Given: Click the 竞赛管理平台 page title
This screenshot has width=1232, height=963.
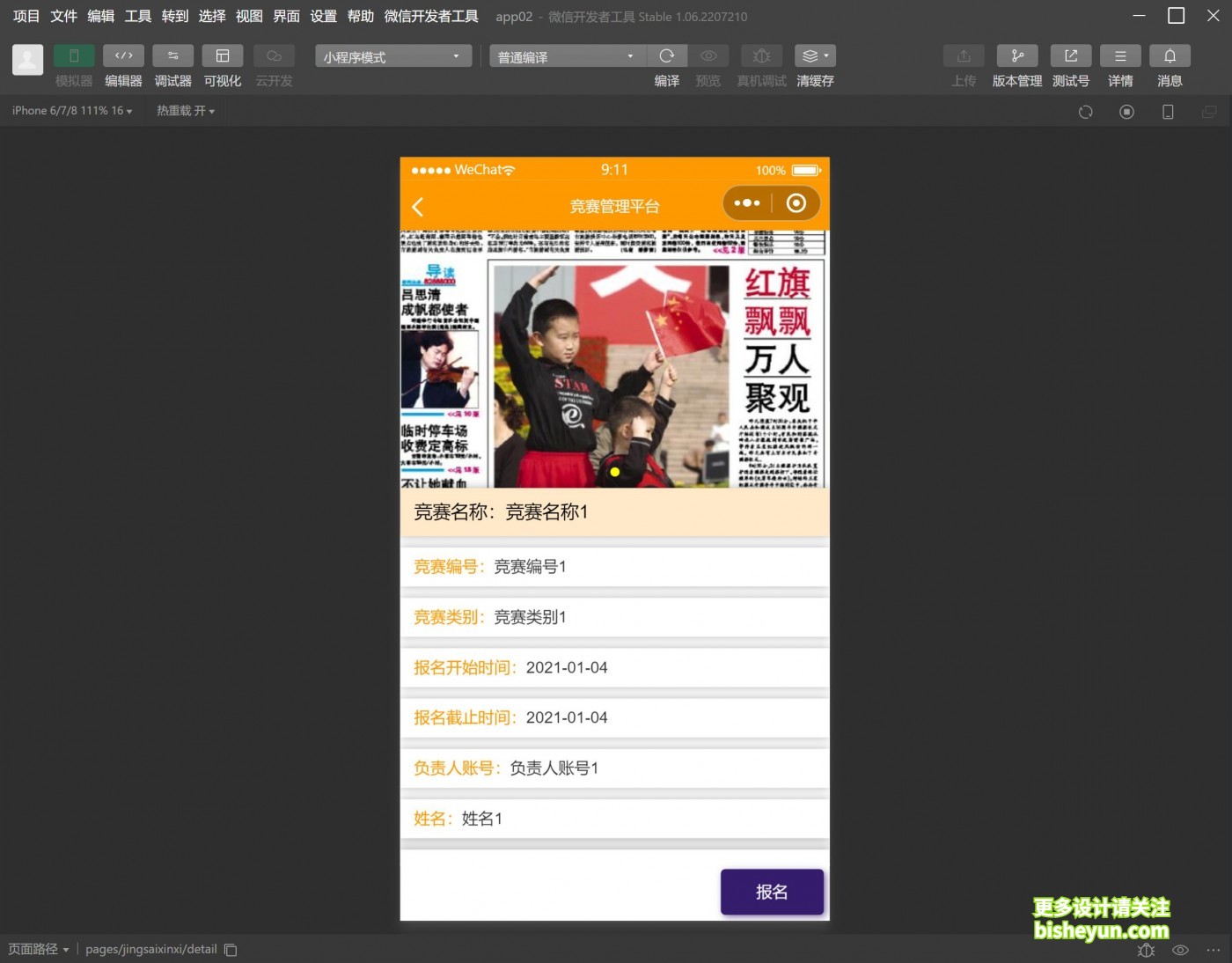Looking at the screenshot, I should tap(614, 207).
